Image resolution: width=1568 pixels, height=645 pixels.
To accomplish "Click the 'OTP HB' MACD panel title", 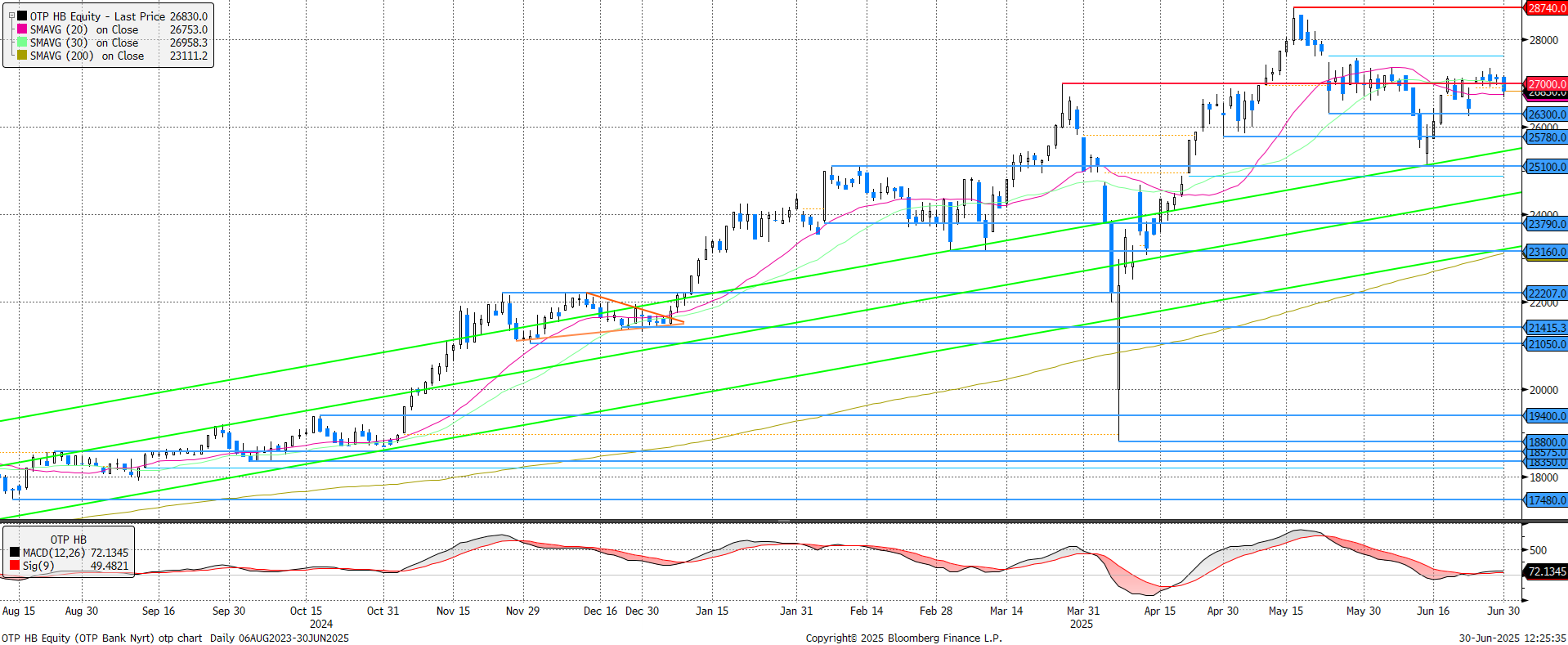I will point(68,540).
